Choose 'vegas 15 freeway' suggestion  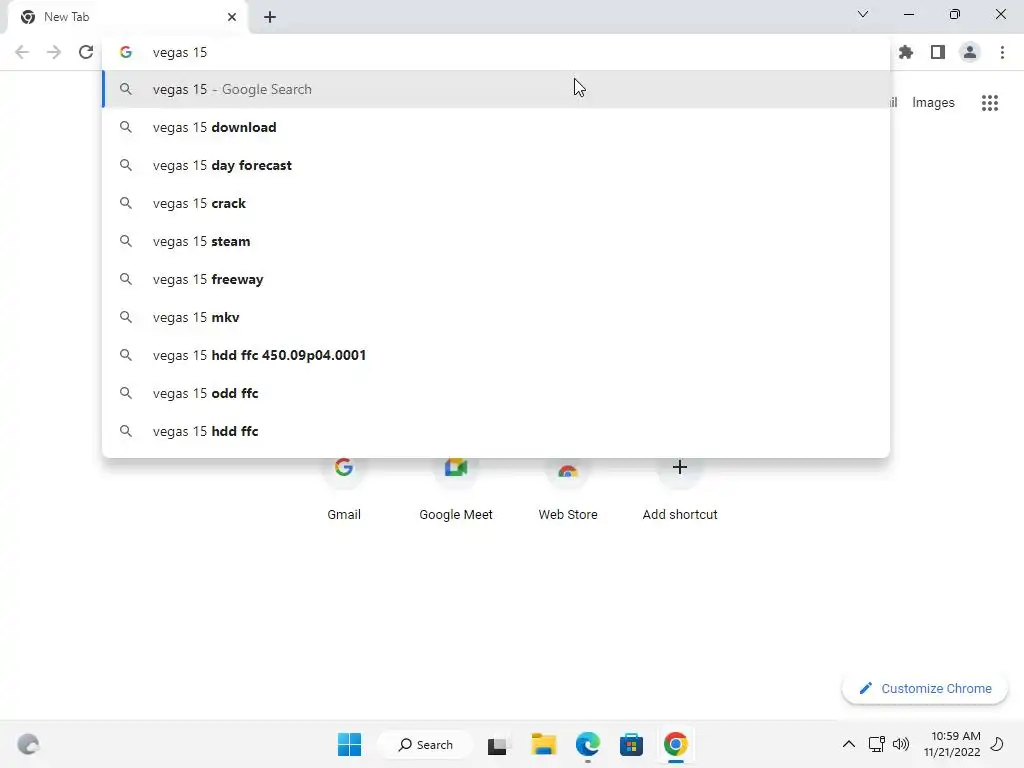click(x=496, y=279)
